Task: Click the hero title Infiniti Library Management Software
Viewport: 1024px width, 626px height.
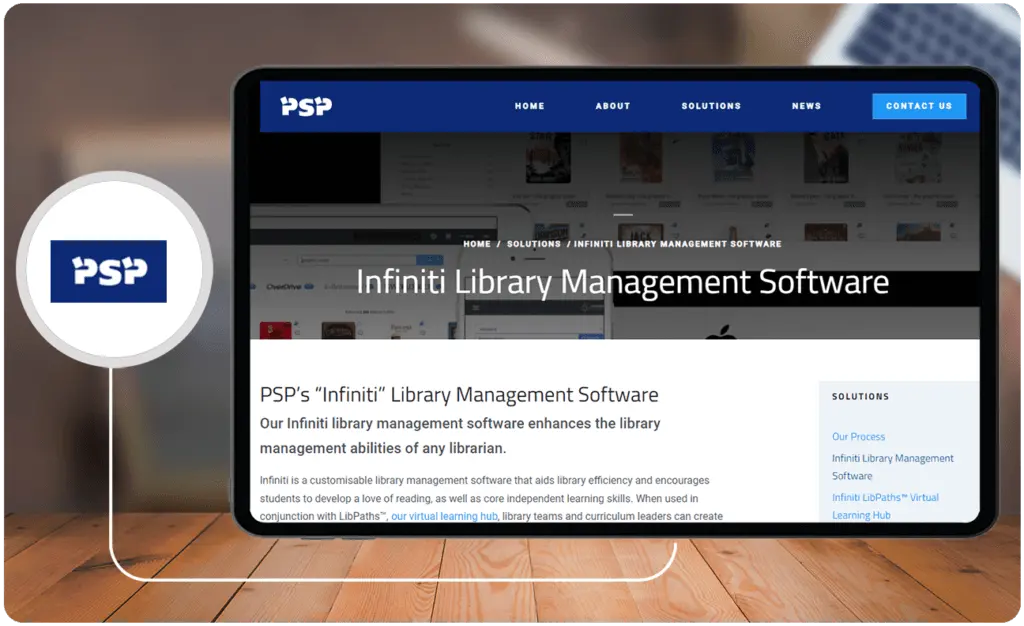Action: pos(622,282)
